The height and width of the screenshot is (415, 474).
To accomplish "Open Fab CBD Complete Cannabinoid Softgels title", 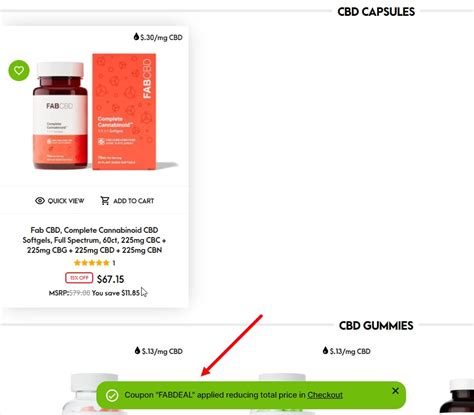I will [94, 240].
